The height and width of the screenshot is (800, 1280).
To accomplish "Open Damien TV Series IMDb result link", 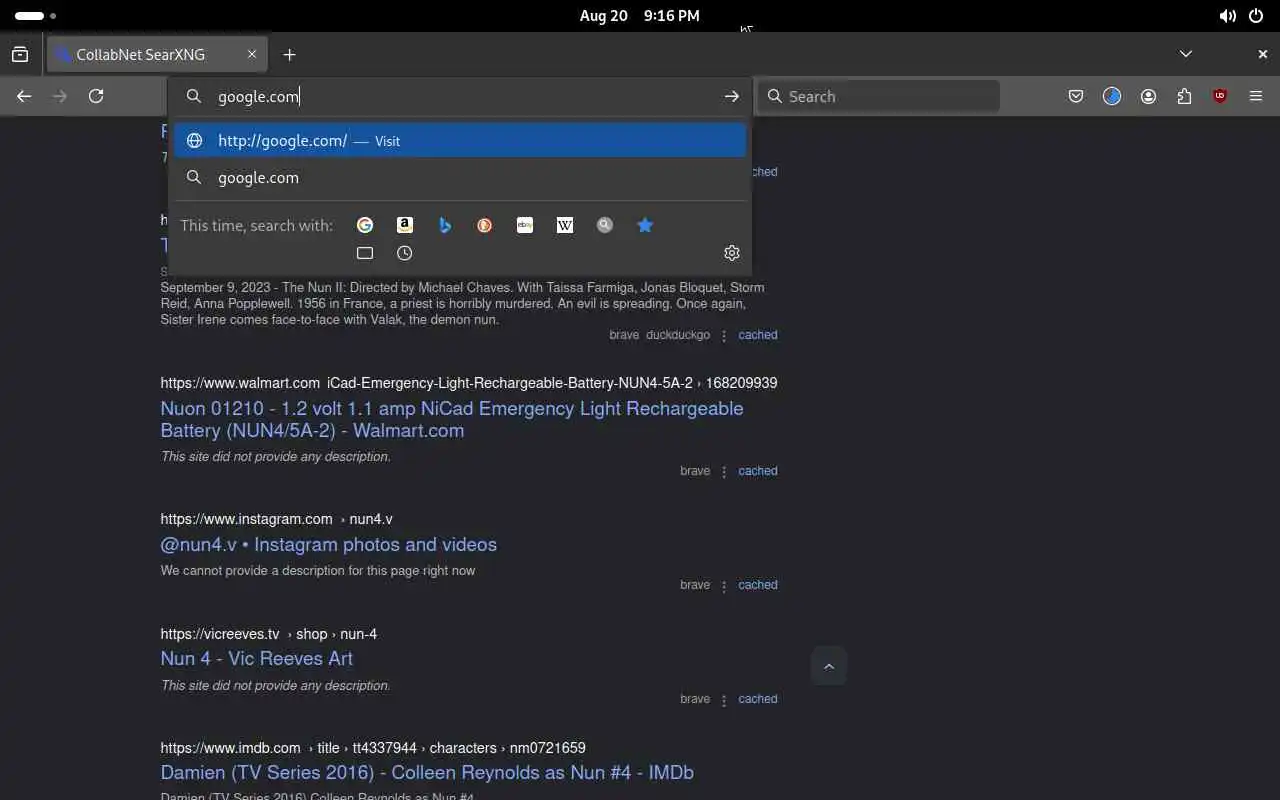I will click(427, 772).
